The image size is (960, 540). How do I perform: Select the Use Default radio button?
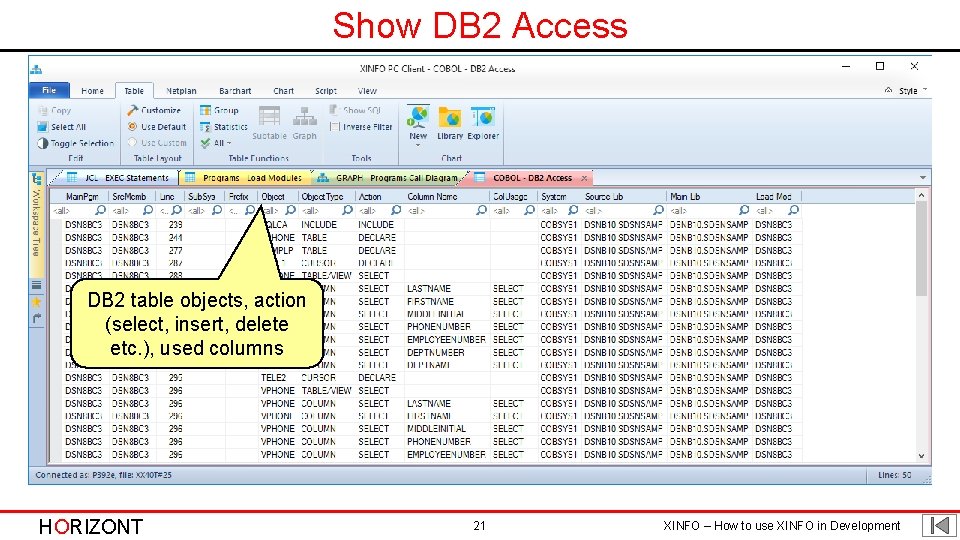coord(132,127)
